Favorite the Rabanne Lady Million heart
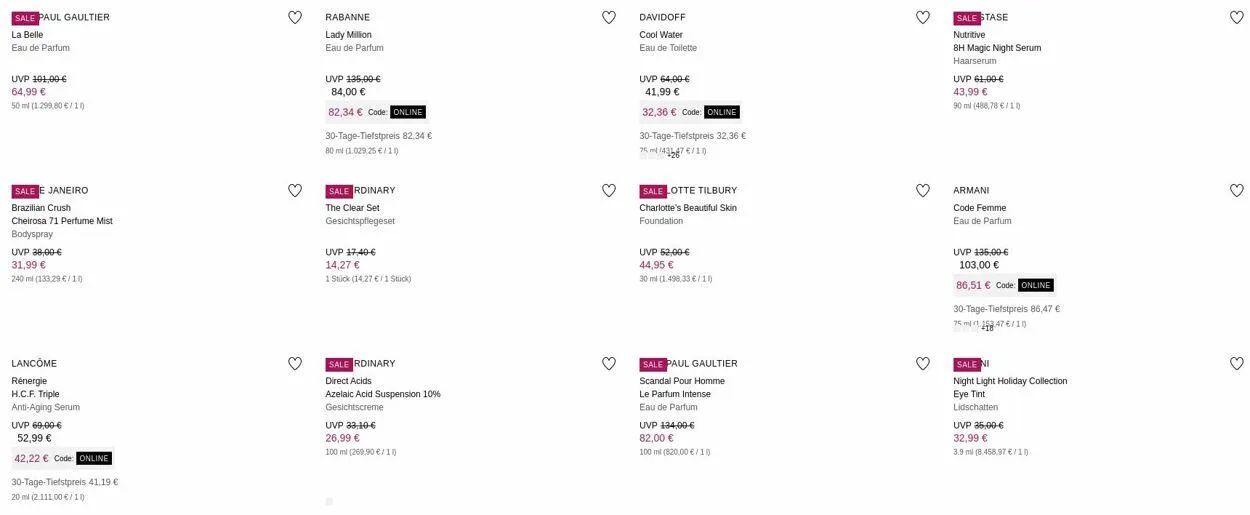Viewport: 1250px width, 515px height. tap(609, 17)
